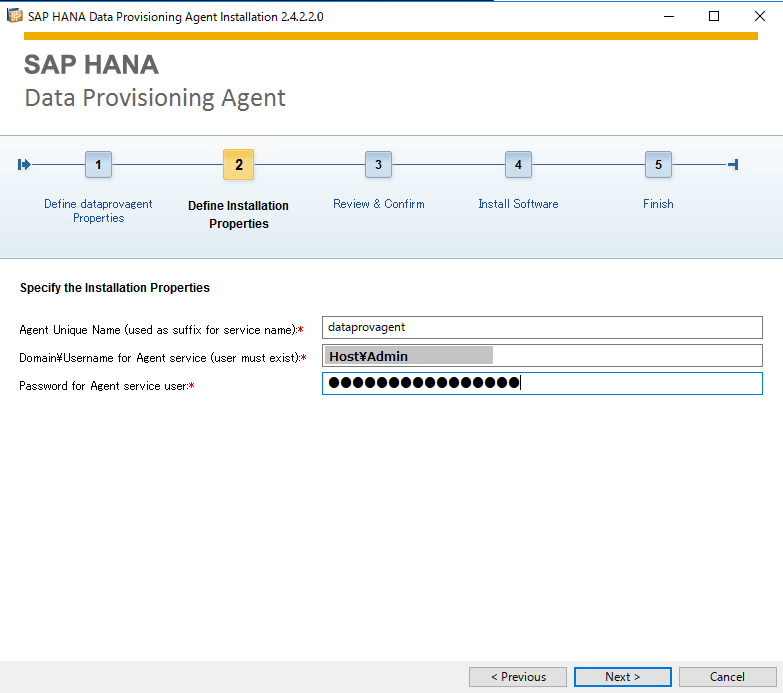This screenshot has width=783, height=693.
Task: Click 'Specify the Installation Properties' heading
Action: (115, 288)
